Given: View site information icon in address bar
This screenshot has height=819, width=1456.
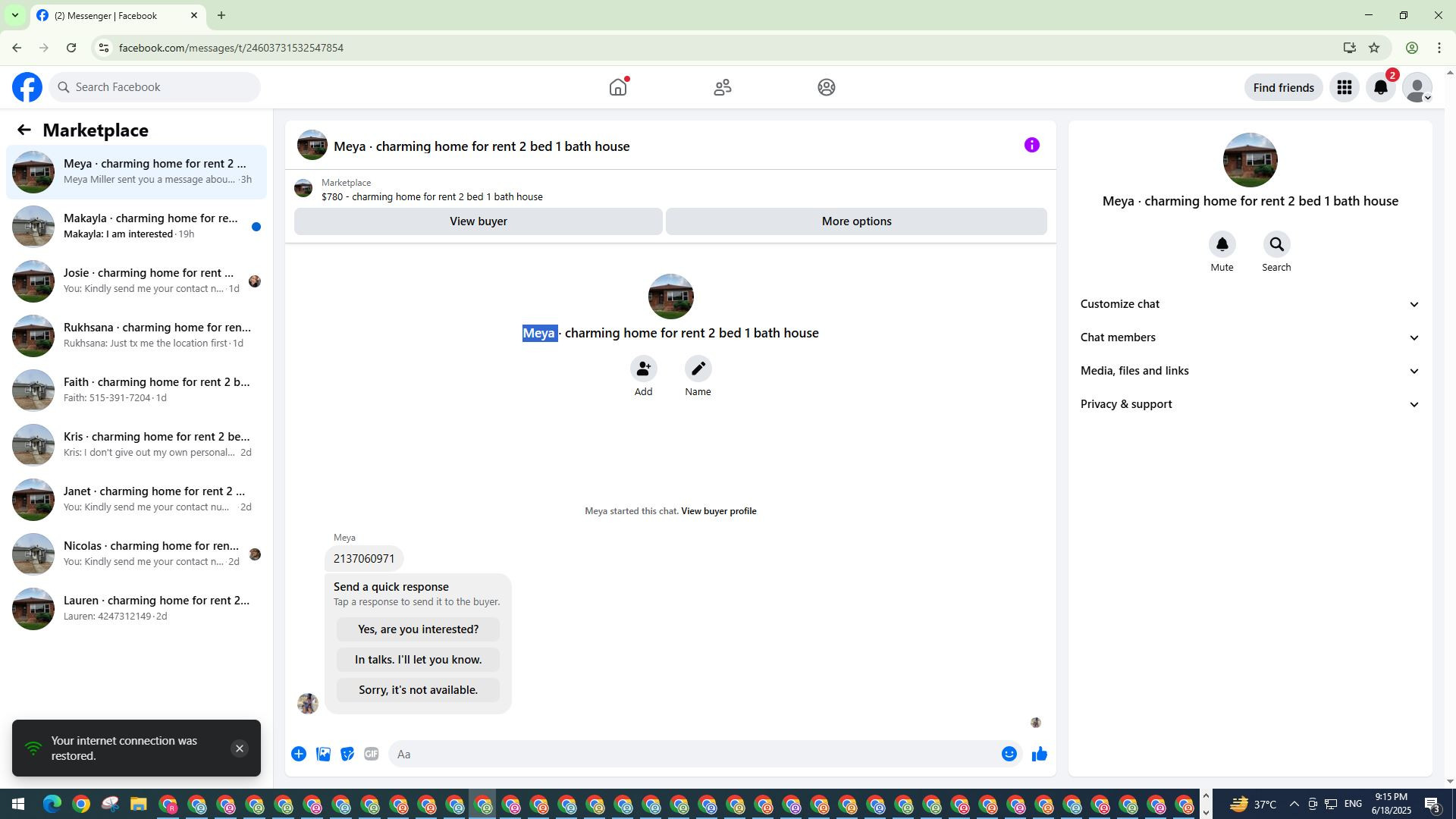Looking at the screenshot, I should click(x=104, y=48).
